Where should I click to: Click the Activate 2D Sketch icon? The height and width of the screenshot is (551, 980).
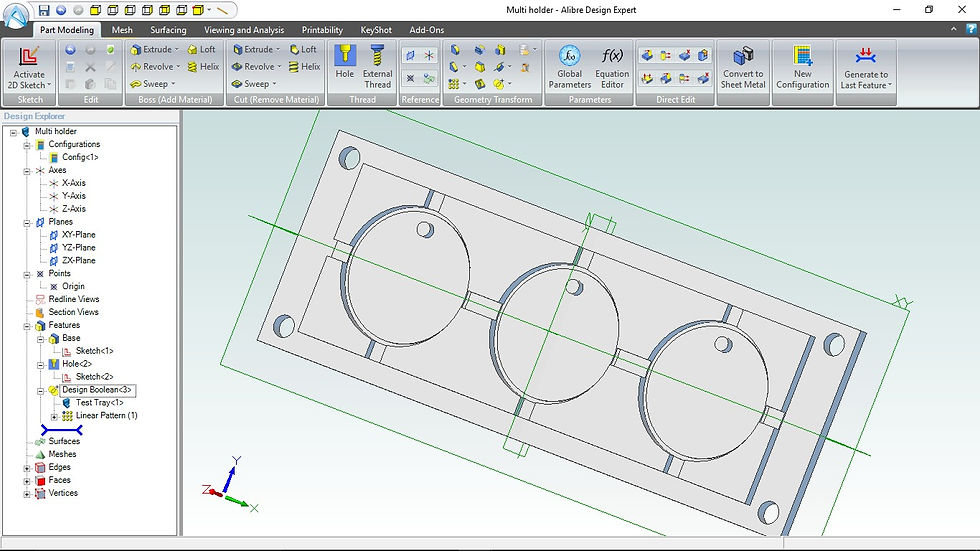29,56
